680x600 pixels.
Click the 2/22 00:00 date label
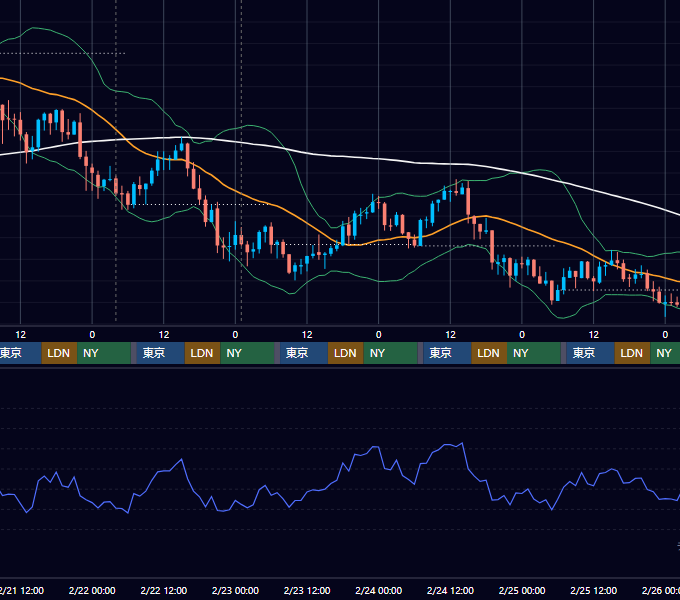click(x=92, y=590)
